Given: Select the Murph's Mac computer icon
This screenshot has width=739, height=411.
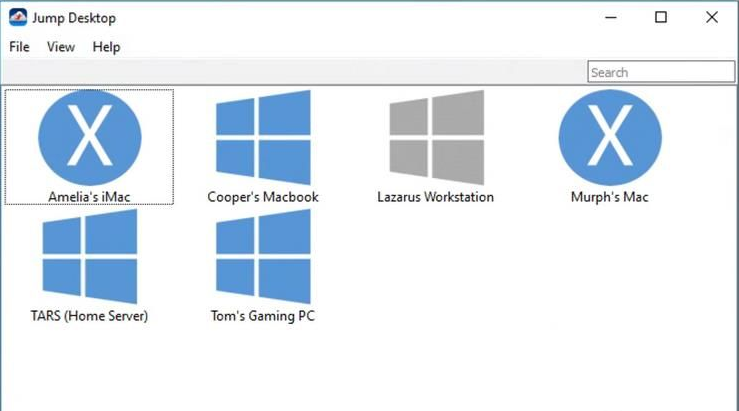Looking at the screenshot, I should (610, 138).
